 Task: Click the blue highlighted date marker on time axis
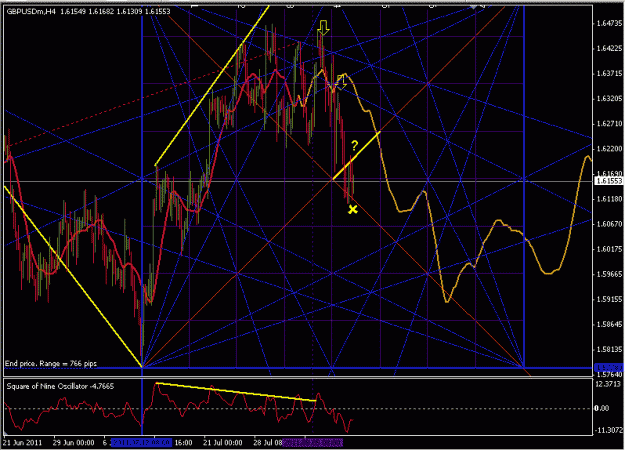[x=142, y=443]
